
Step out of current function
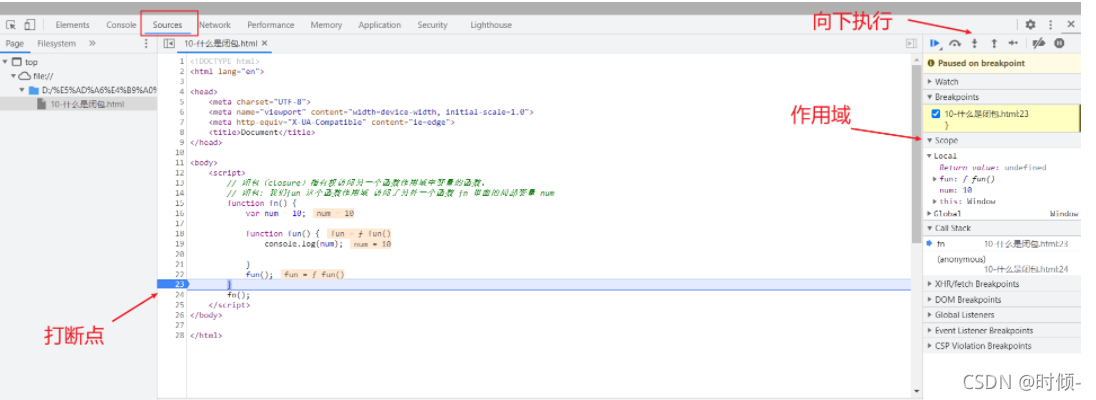point(994,43)
